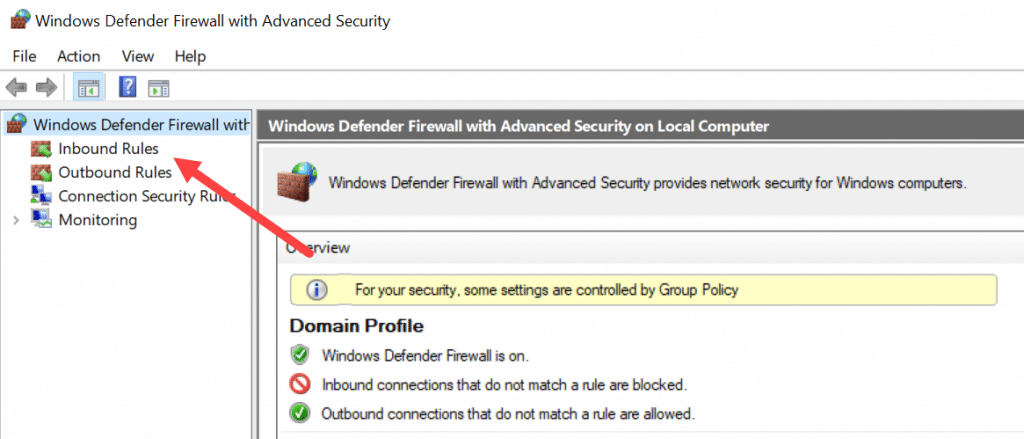Toggle the Show/Hide Action Pane icon
1024x439 pixels.
tap(159, 88)
